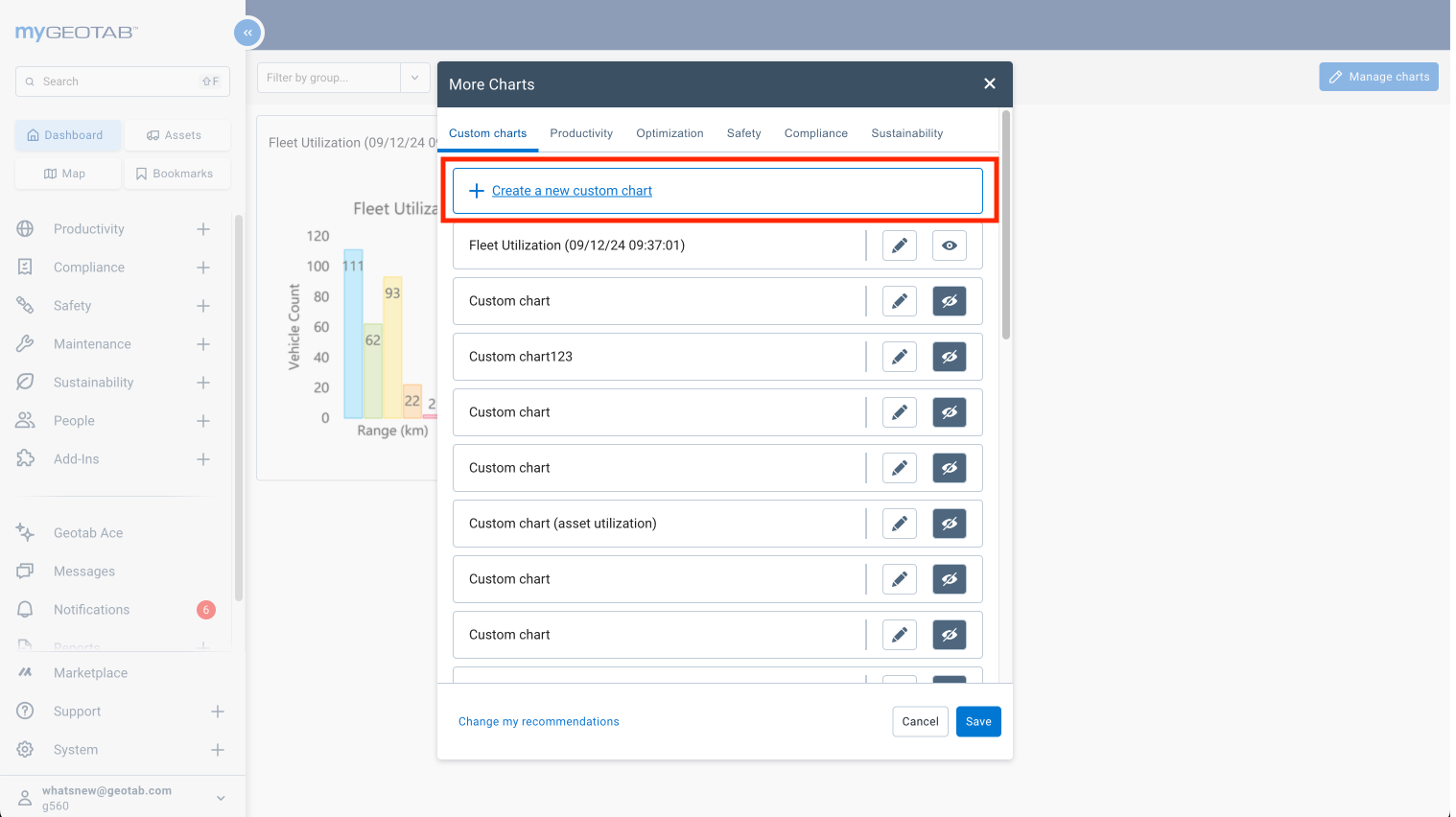Open the Safety tab in More Charts
Screen dimensions: 1456x817
coord(743,133)
